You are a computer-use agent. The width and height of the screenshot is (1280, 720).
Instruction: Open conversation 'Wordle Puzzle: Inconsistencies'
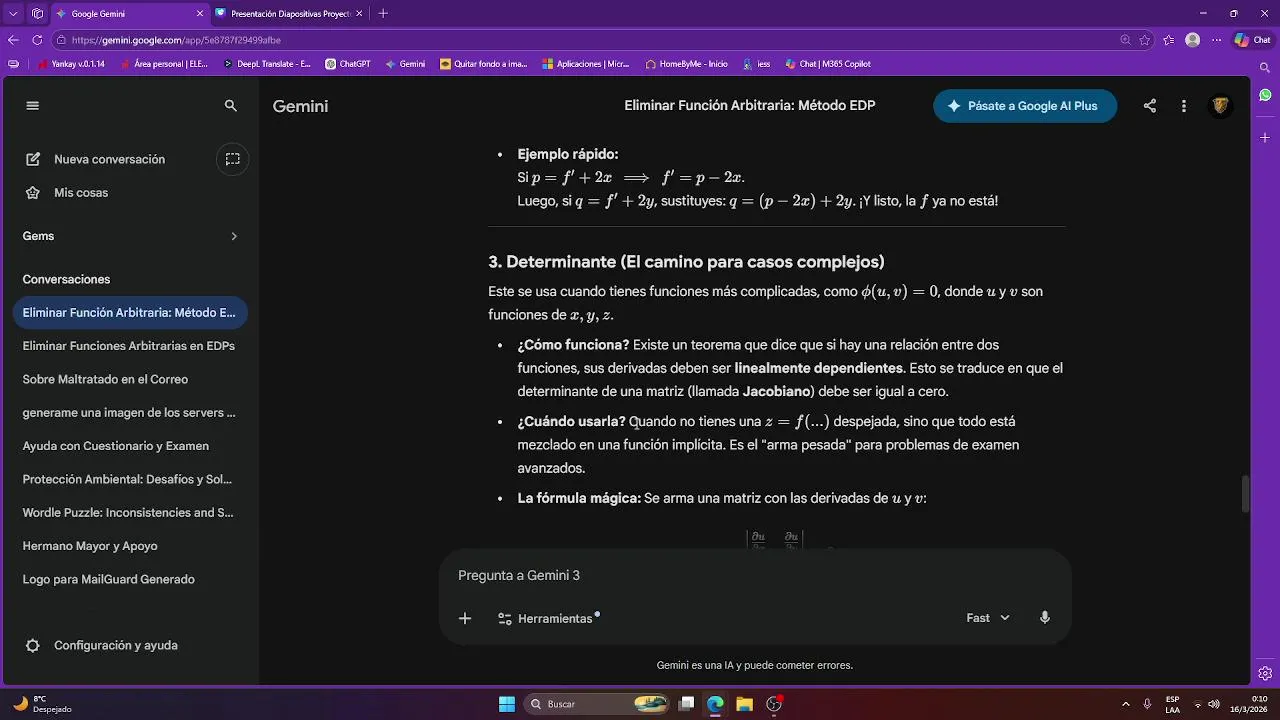[128, 513]
